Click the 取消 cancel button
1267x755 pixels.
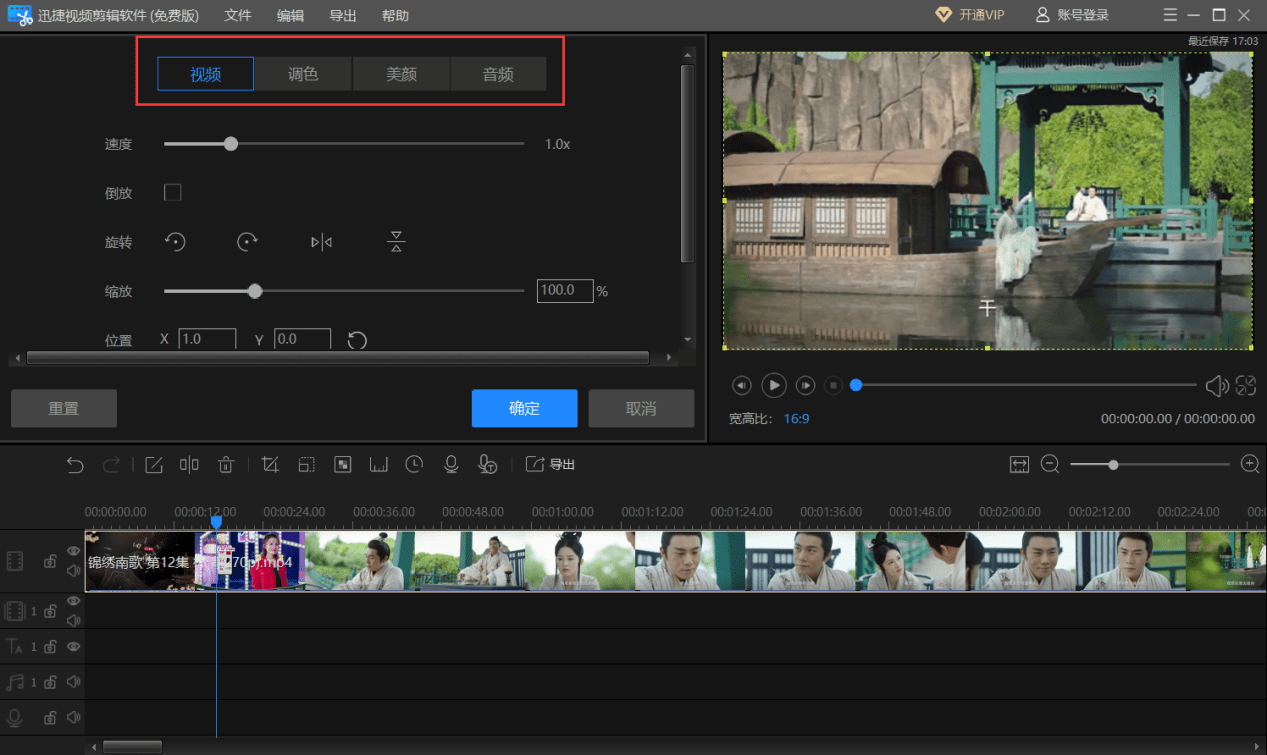pyautogui.click(x=641, y=408)
